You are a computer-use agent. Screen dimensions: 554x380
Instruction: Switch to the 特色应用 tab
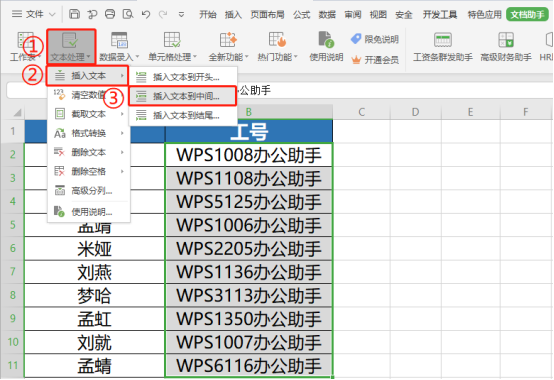[x=484, y=14]
